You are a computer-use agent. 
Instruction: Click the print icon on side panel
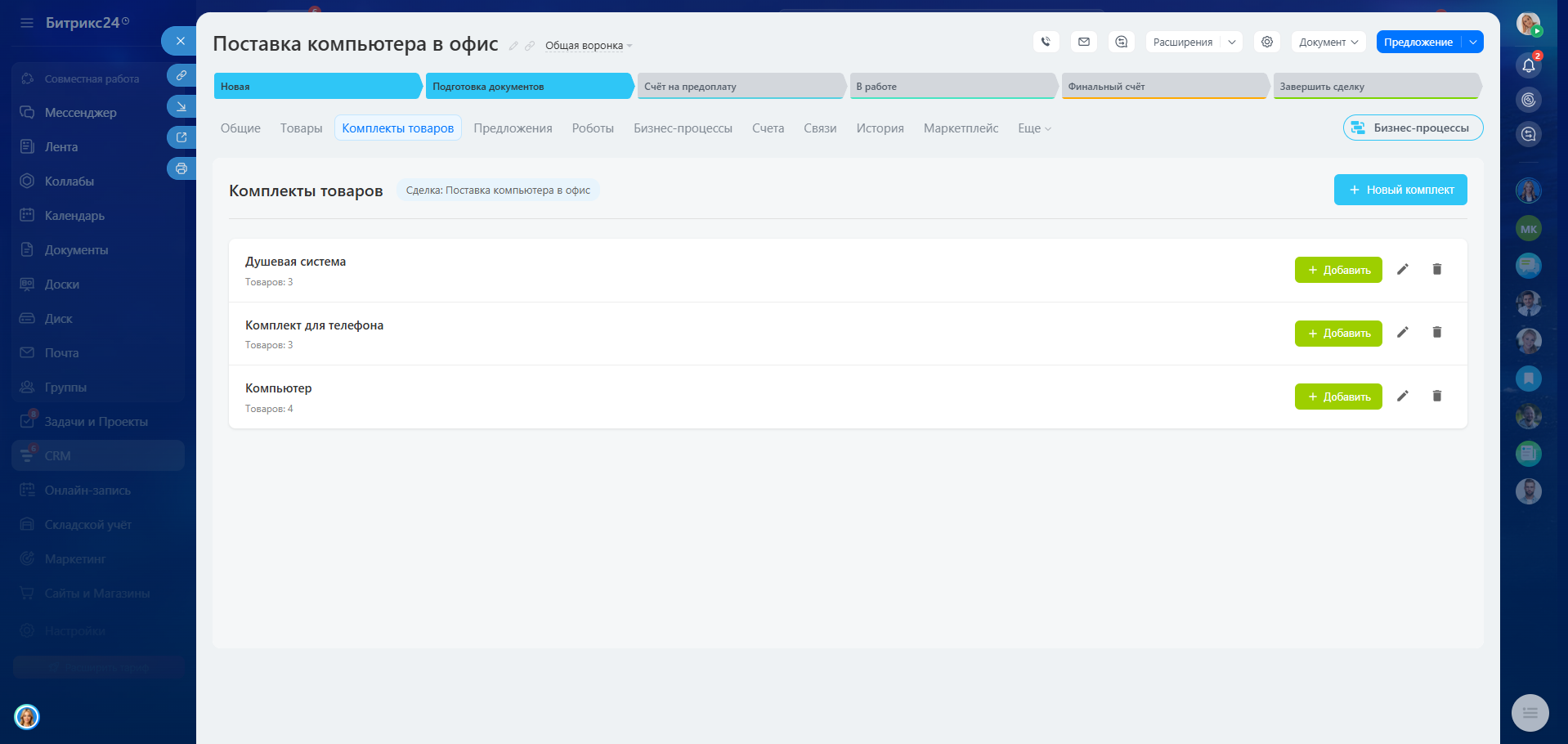pos(181,168)
